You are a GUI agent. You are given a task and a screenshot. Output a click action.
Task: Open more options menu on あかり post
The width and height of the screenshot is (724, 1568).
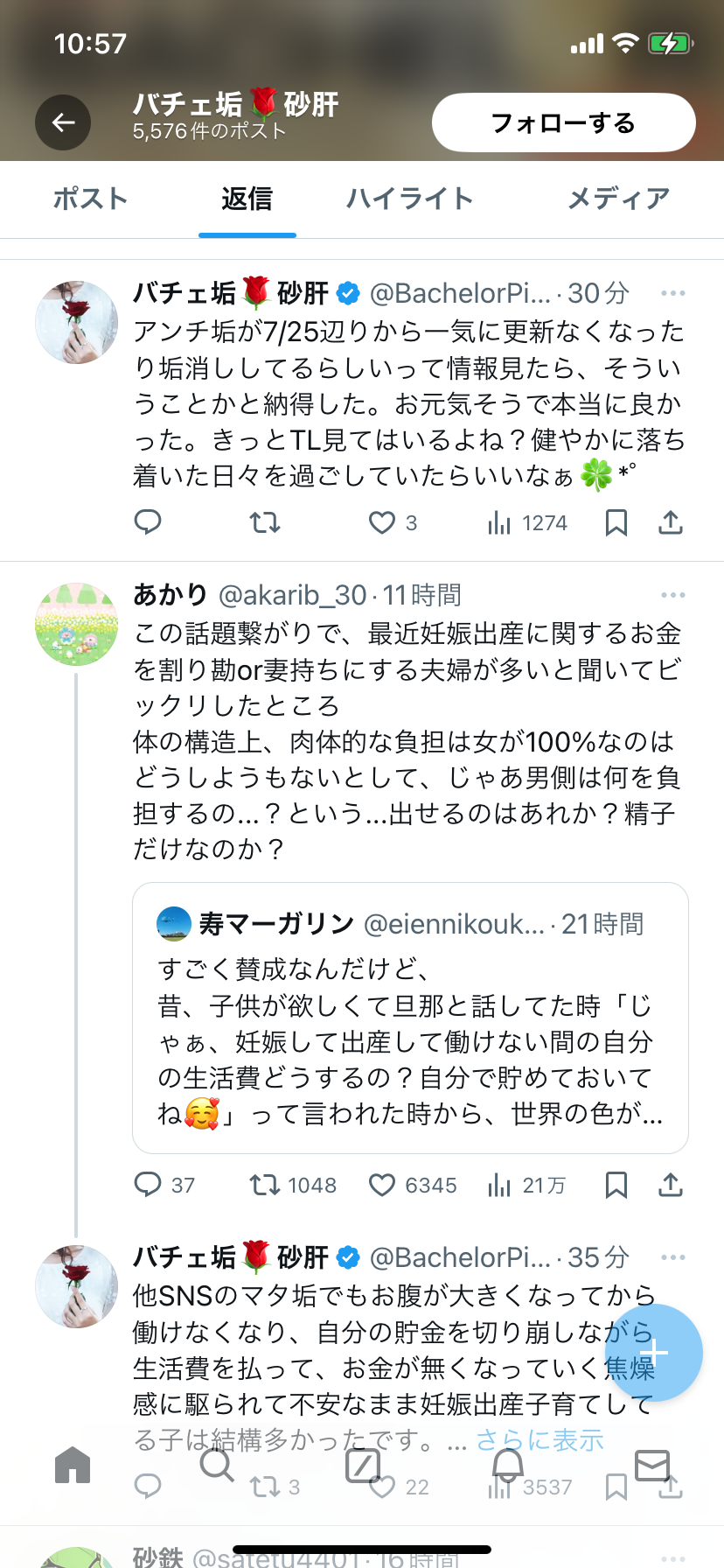(x=672, y=595)
